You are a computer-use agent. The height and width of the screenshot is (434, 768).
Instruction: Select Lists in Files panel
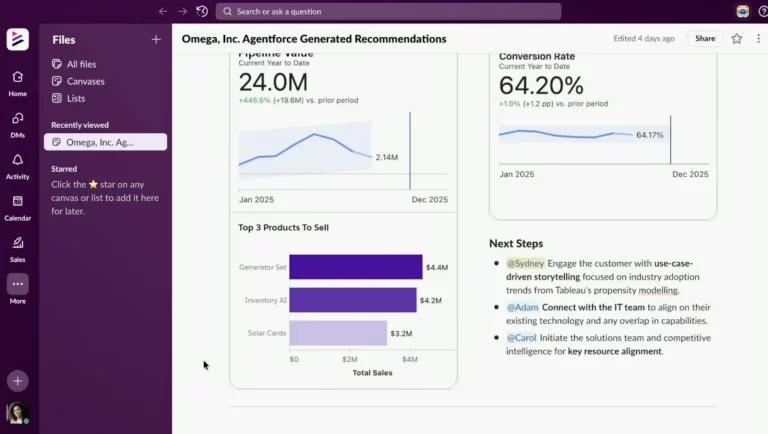pyautogui.click(x=77, y=98)
